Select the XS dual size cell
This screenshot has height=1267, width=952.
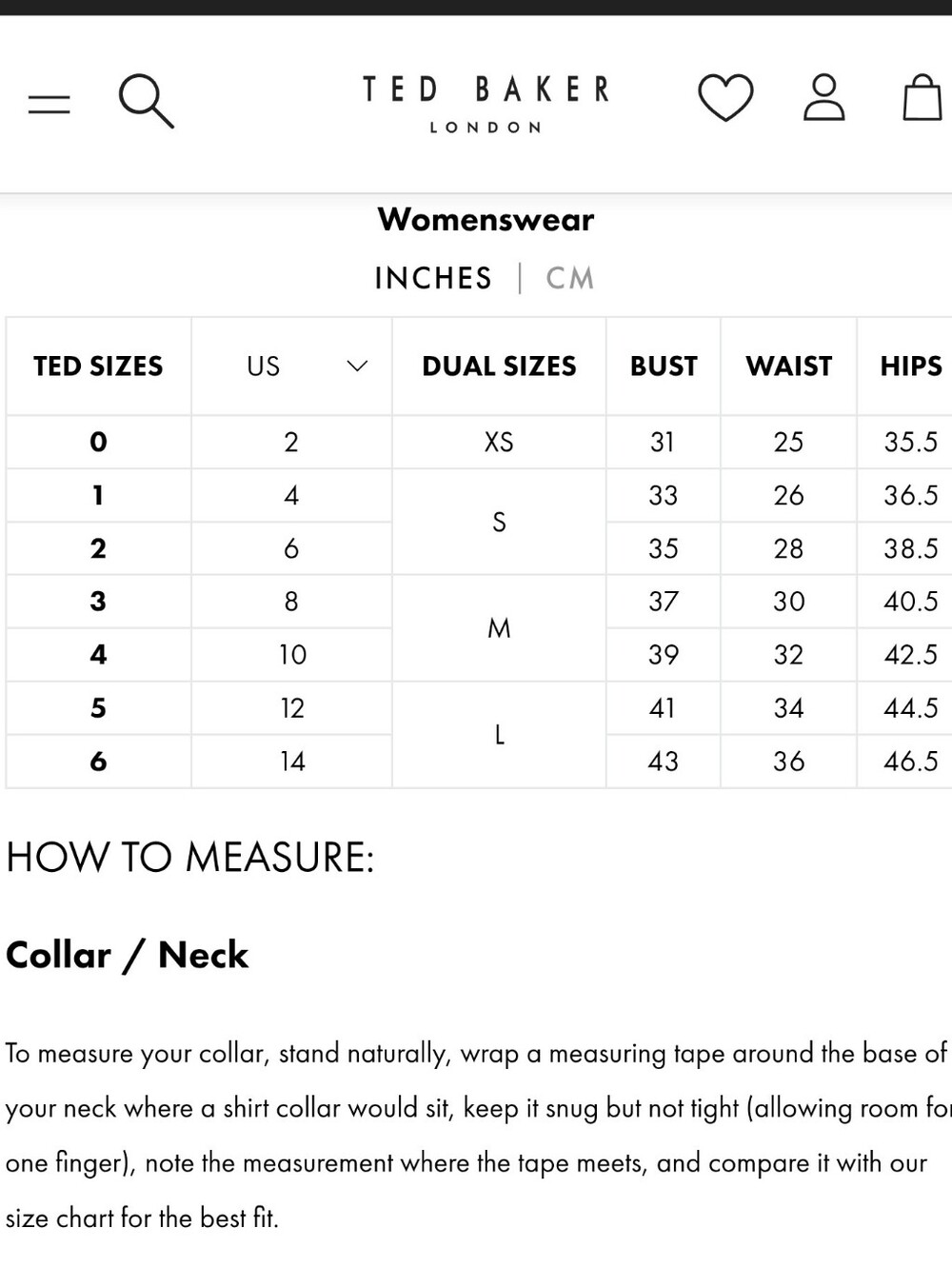[x=499, y=442]
